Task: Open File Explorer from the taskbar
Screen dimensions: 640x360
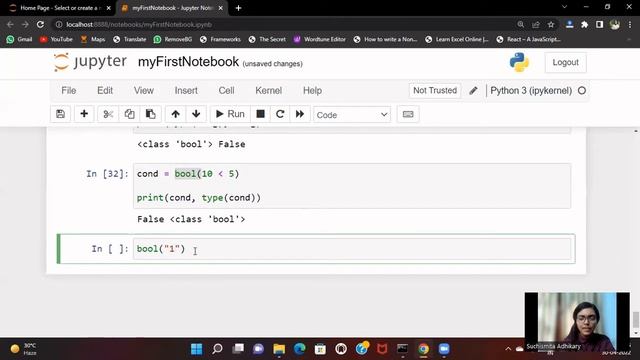Action: [279, 349]
